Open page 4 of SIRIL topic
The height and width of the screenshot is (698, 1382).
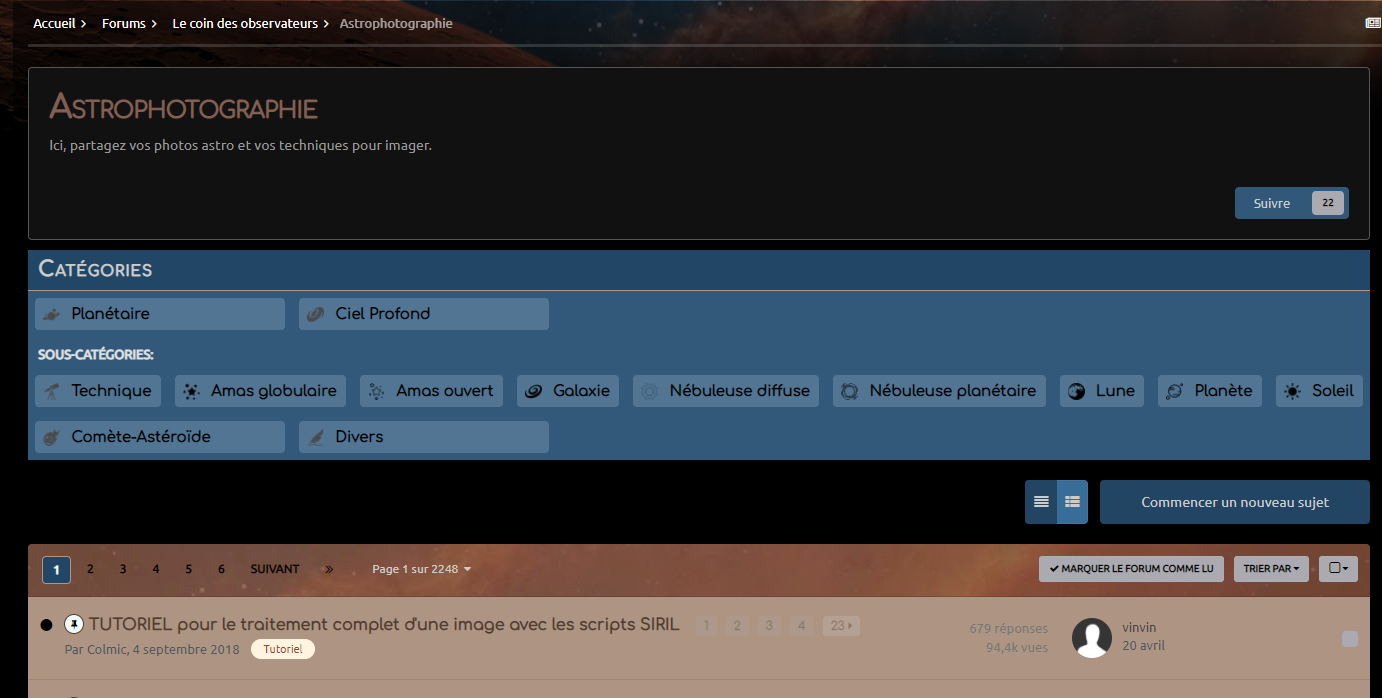pyautogui.click(x=801, y=626)
